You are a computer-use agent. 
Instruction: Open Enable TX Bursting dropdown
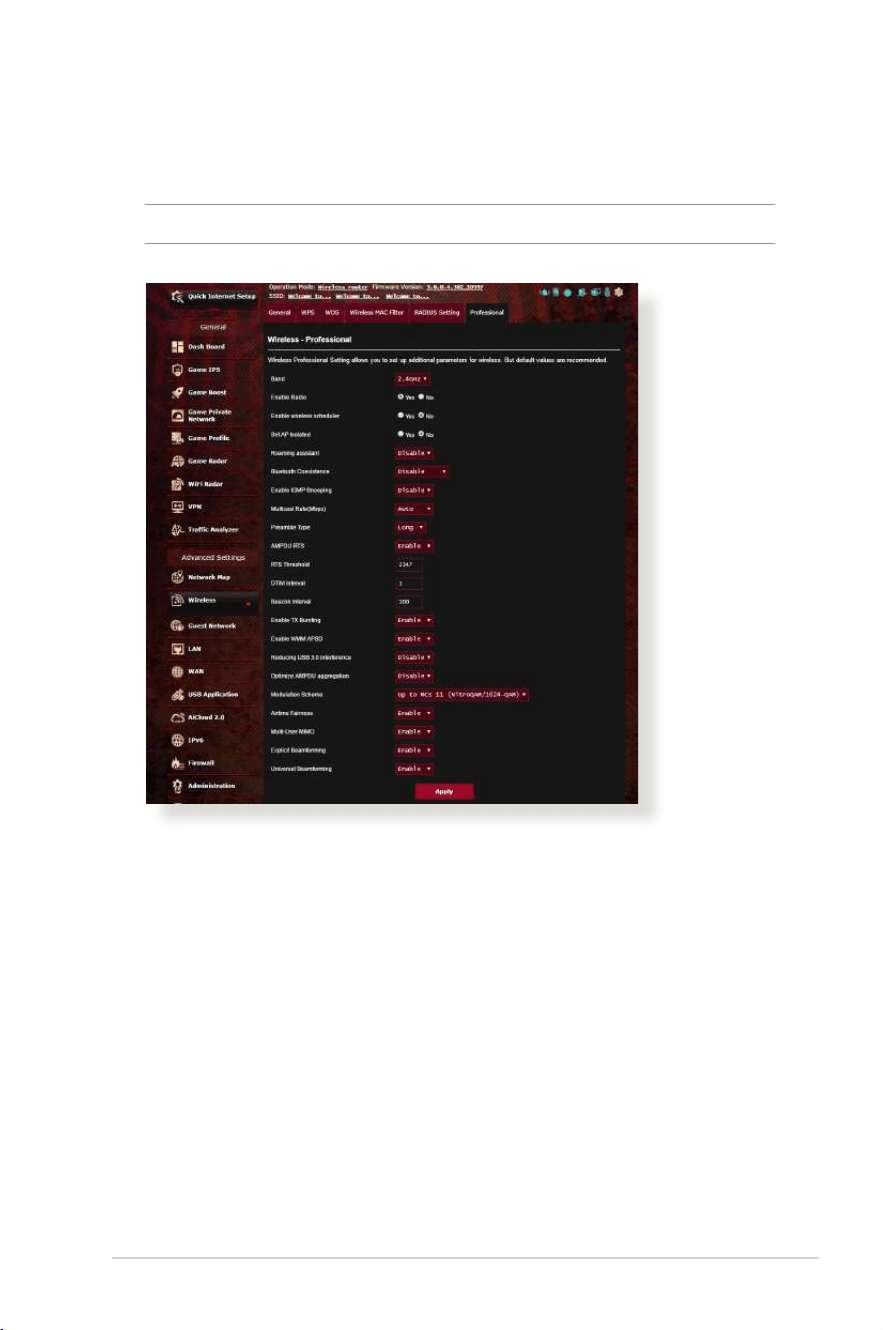pyautogui.click(x=415, y=620)
